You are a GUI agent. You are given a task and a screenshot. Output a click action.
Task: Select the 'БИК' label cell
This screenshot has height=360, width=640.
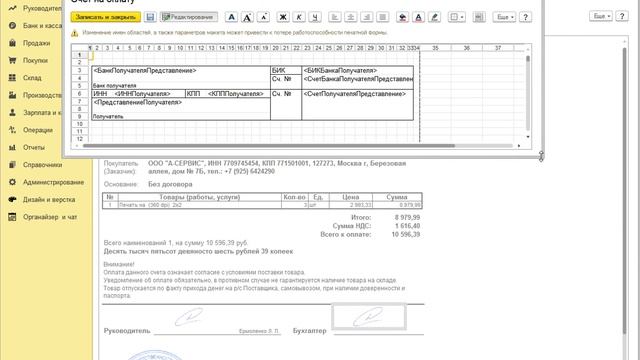point(286,71)
